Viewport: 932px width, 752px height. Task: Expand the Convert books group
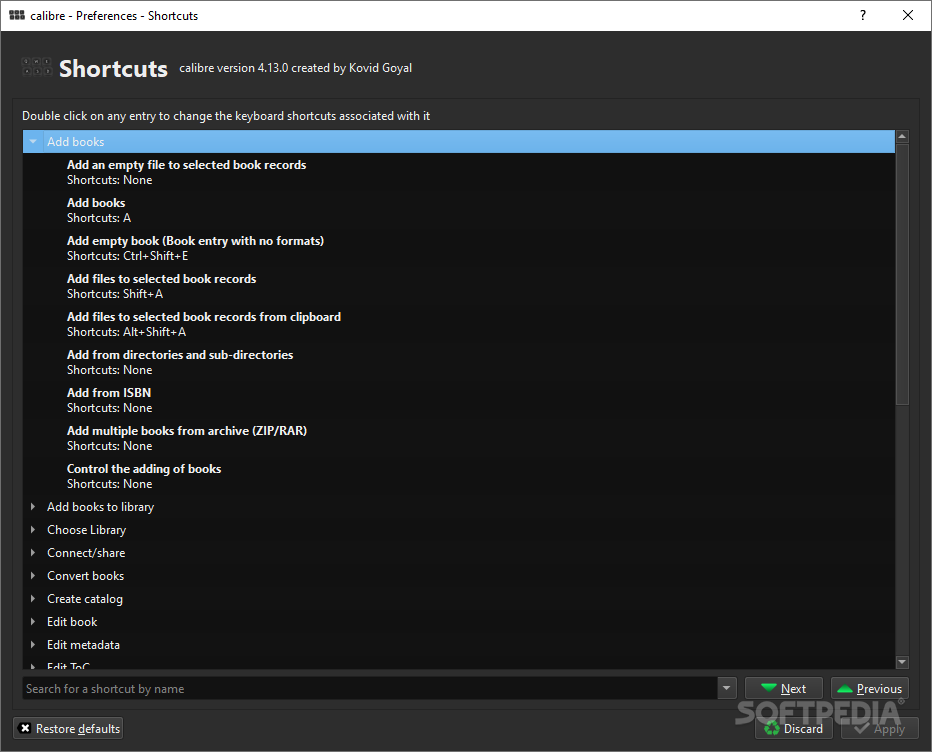coord(33,575)
